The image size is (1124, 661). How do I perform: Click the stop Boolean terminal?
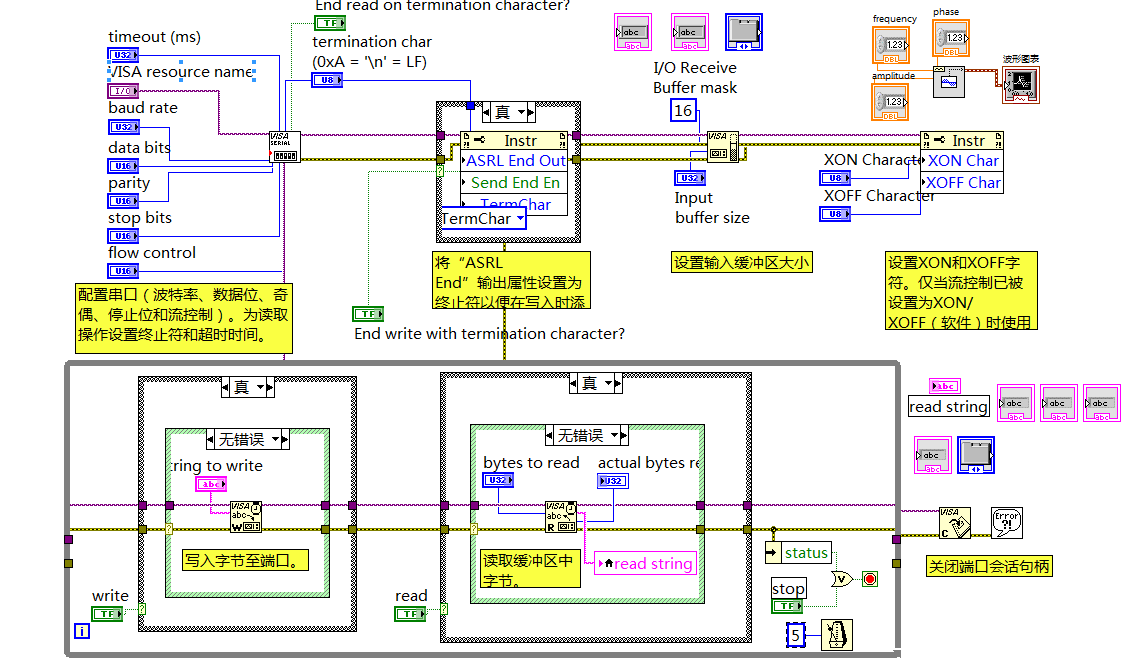coord(787,606)
